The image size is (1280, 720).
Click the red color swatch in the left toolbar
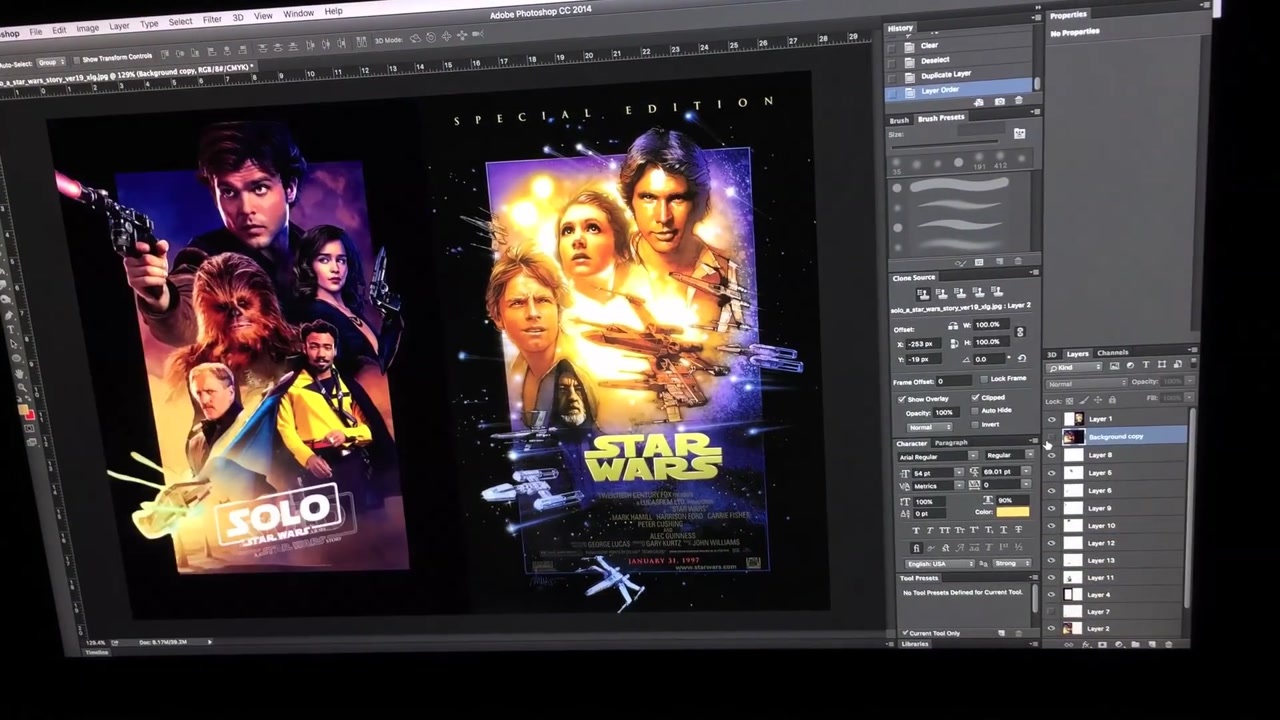(x=28, y=414)
